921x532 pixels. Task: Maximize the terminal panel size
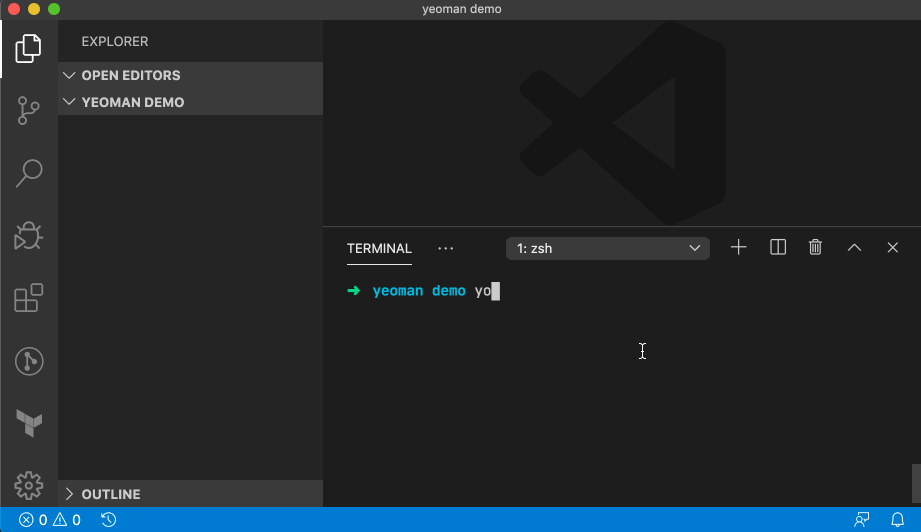[854, 248]
